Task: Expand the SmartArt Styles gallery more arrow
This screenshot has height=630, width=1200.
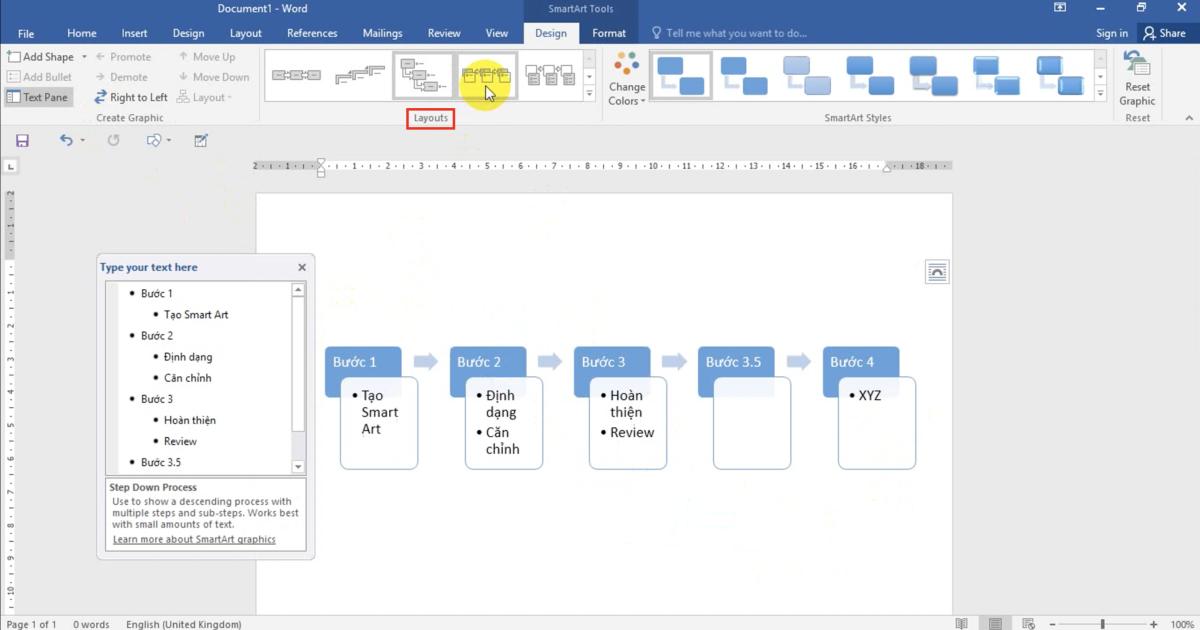Action: (x=1101, y=93)
